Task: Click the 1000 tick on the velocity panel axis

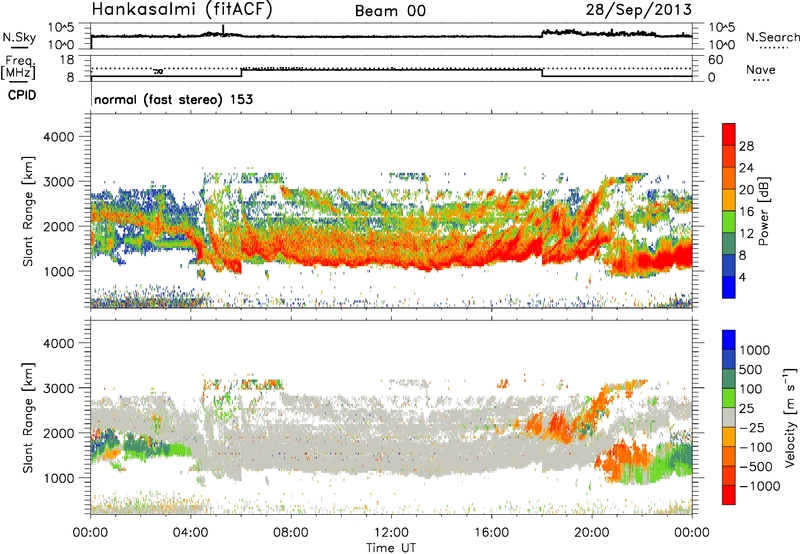Action: [x=58, y=478]
